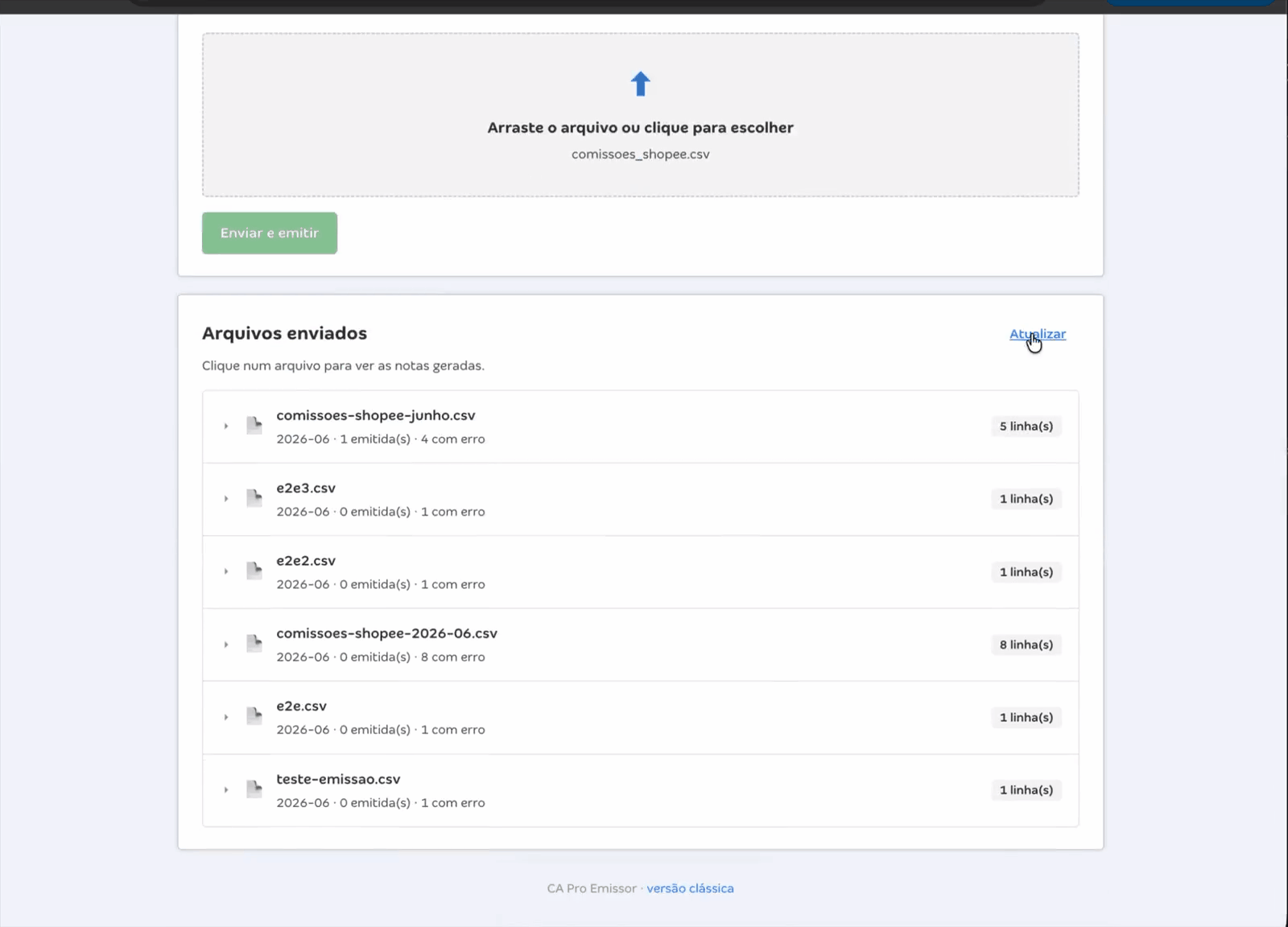Image resolution: width=1288 pixels, height=927 pixels.
Task: Click file icon of teste-emissao.csv row
Action: [x=254, y=789]
